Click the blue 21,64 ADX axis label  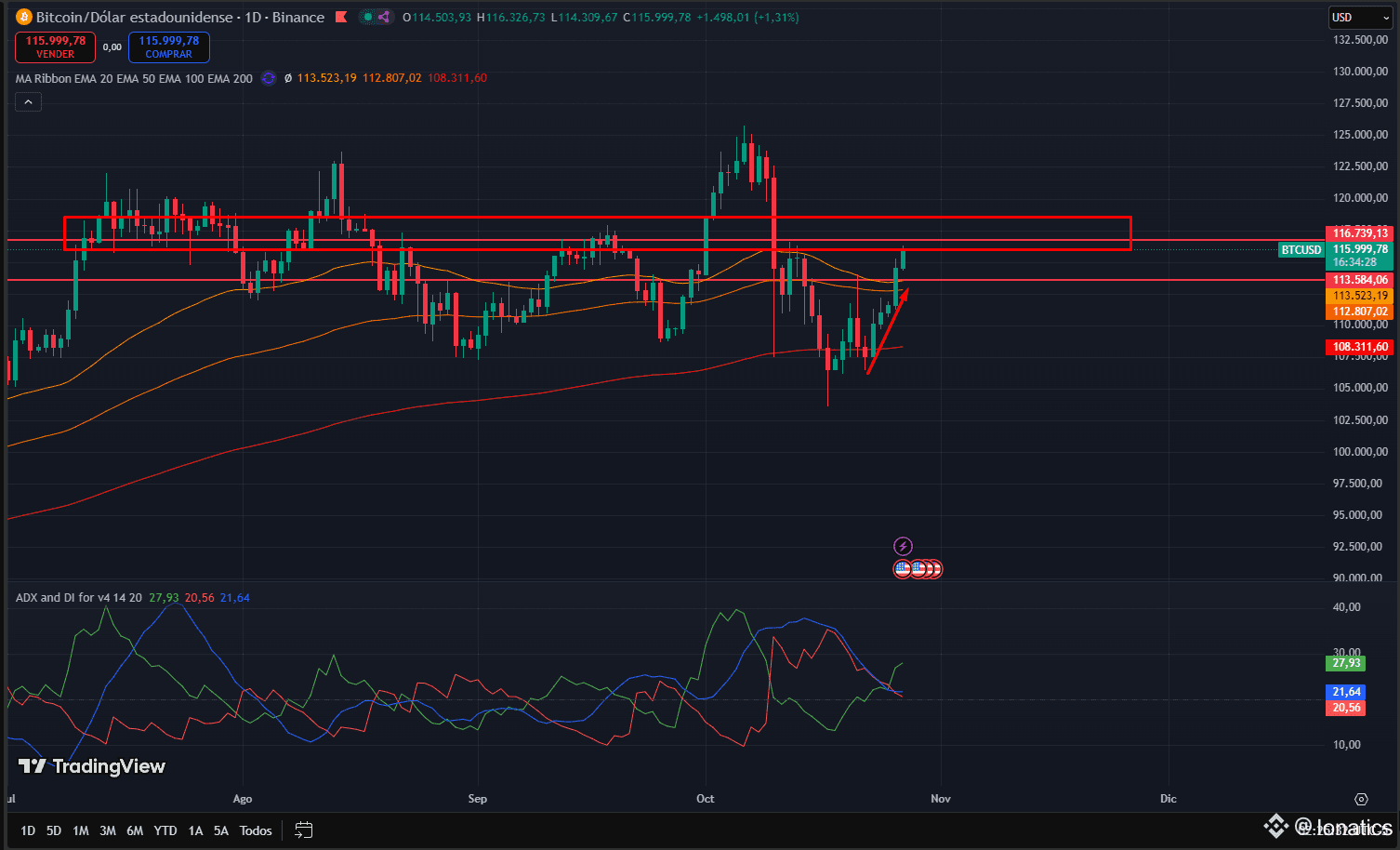pyautogui.click(x=1346, y=692)
